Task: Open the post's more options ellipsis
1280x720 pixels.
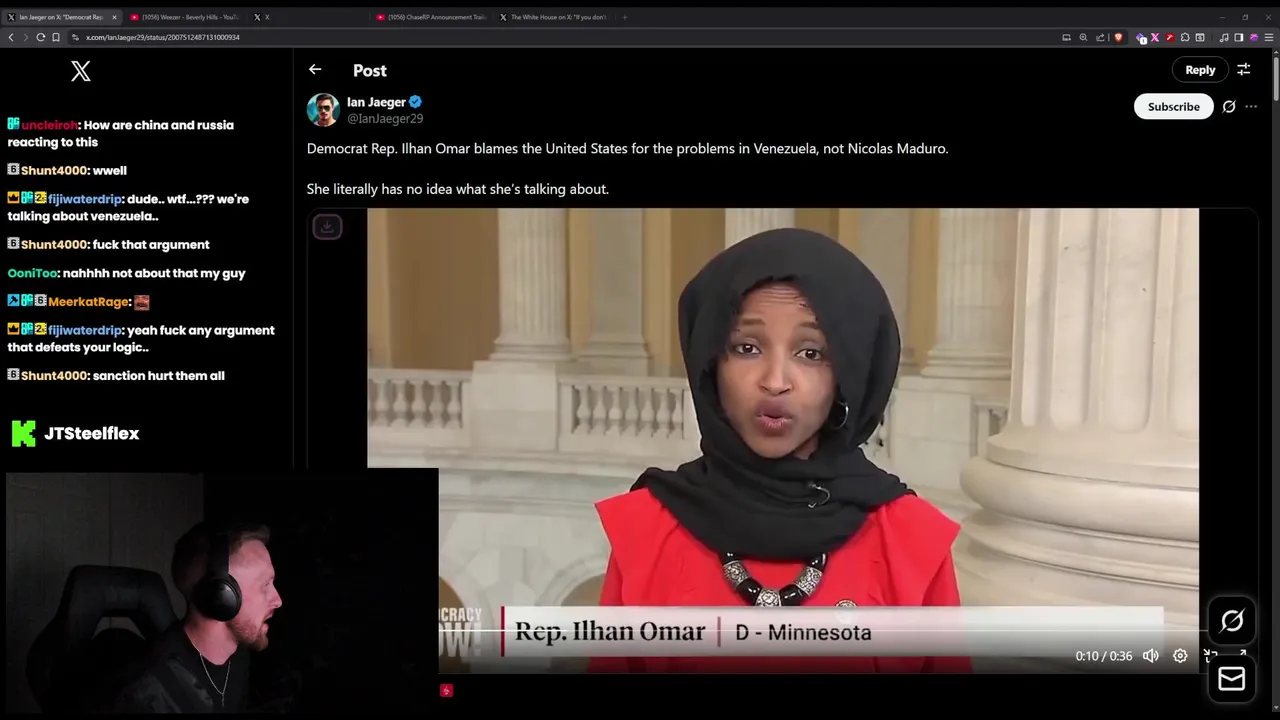Action: coord(1251,107)
